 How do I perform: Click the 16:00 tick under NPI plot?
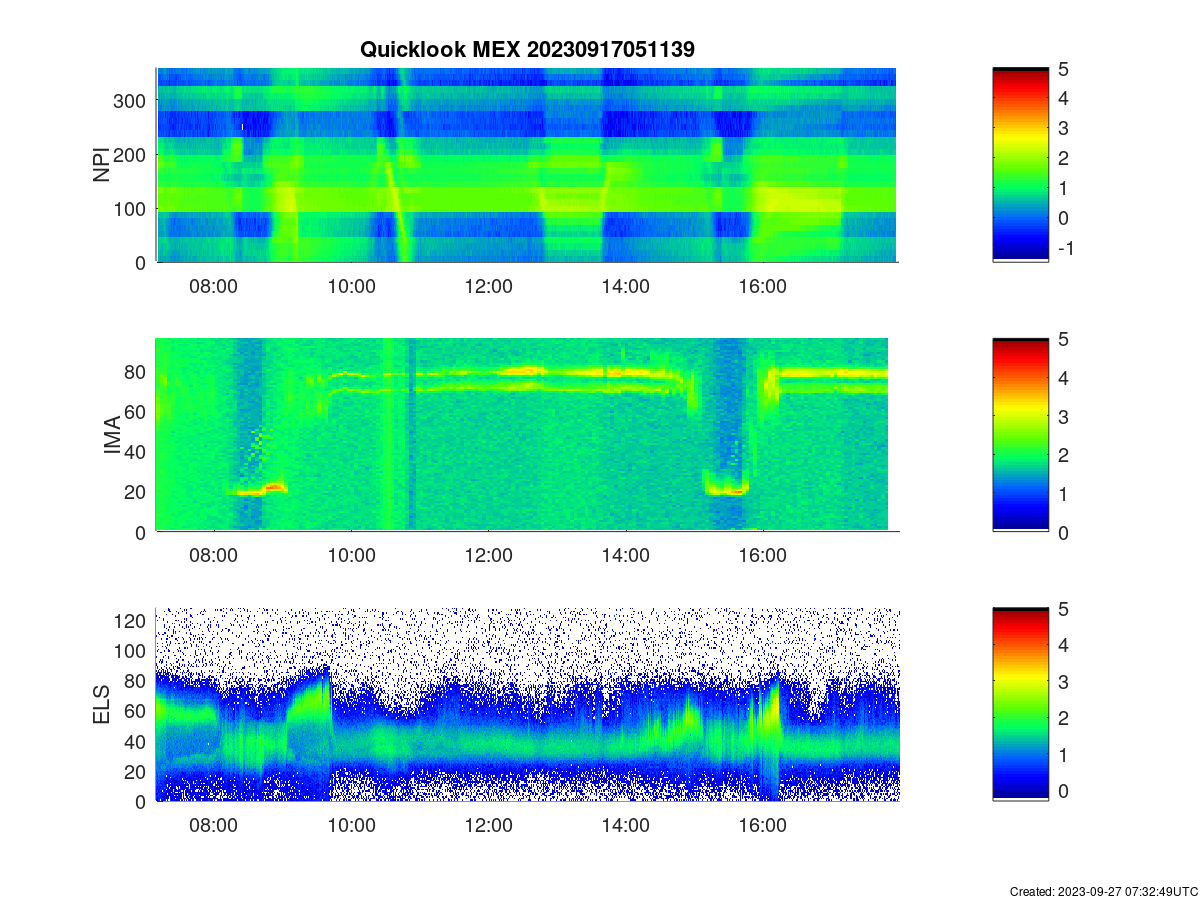pyautogui.click(x=763, y=286)
